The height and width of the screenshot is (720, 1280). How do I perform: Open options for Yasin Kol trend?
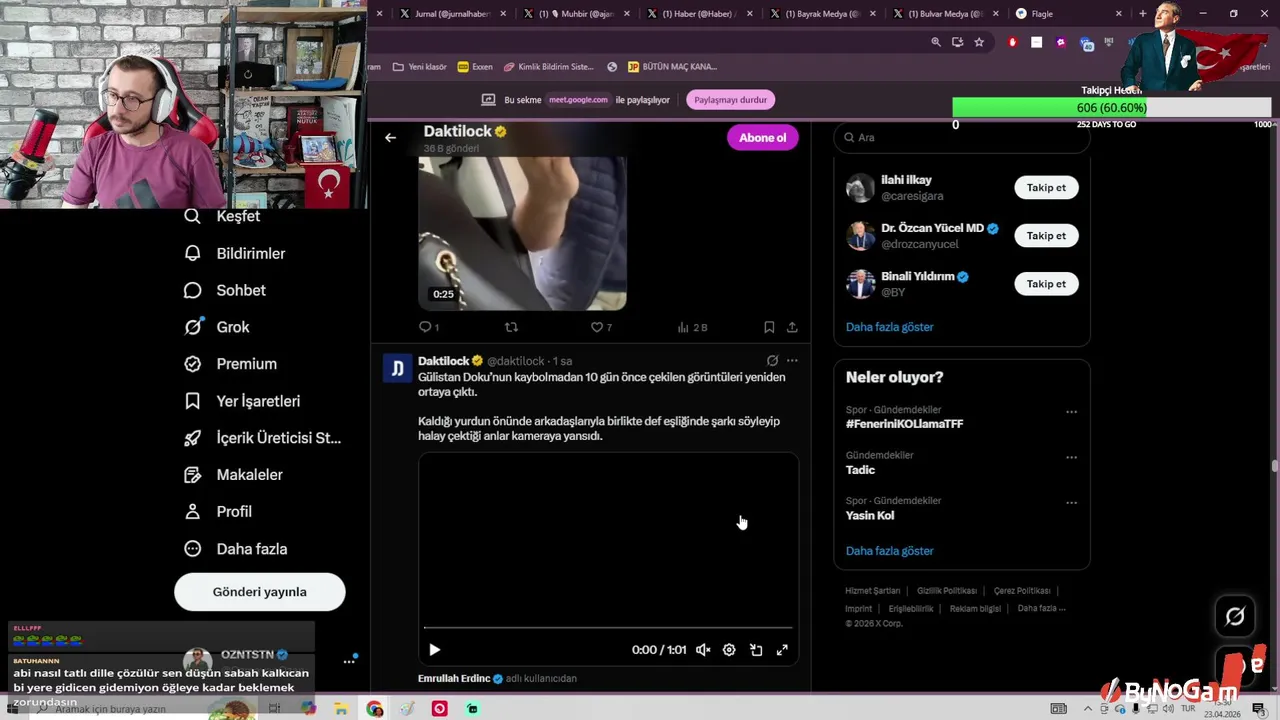(1071, 503)
